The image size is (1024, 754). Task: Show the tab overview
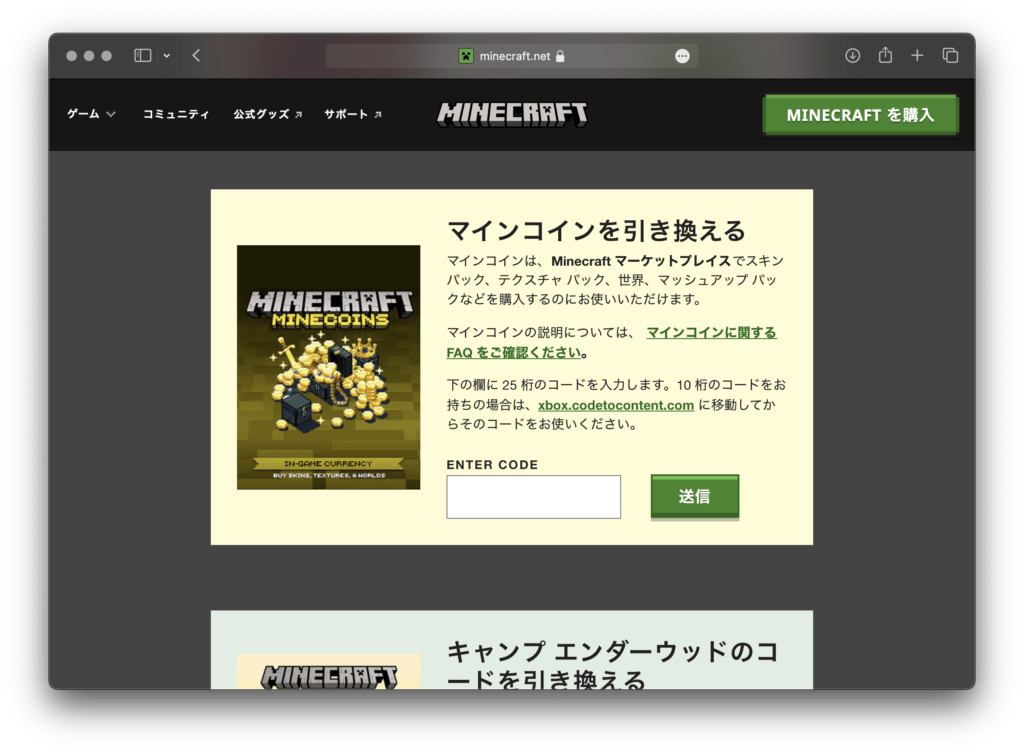click(950, 56)
